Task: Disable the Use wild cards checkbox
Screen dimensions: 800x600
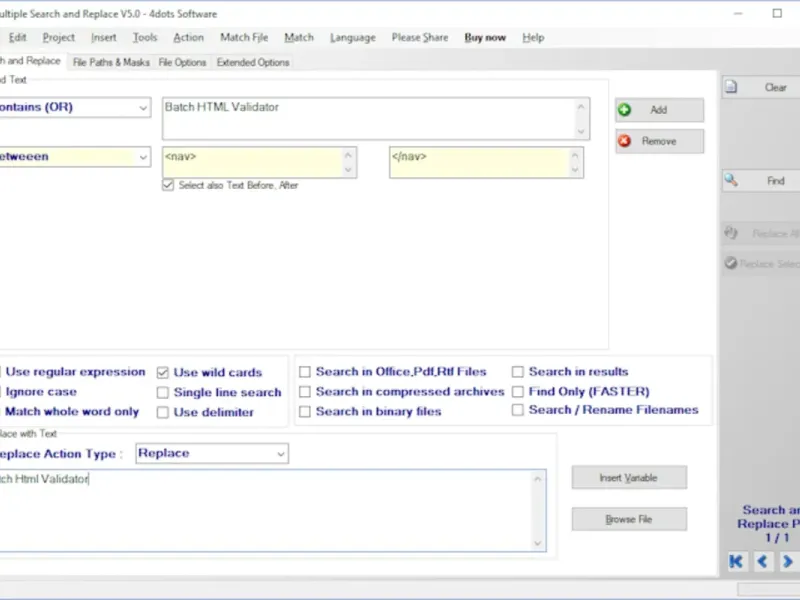Action: [163, 372]
